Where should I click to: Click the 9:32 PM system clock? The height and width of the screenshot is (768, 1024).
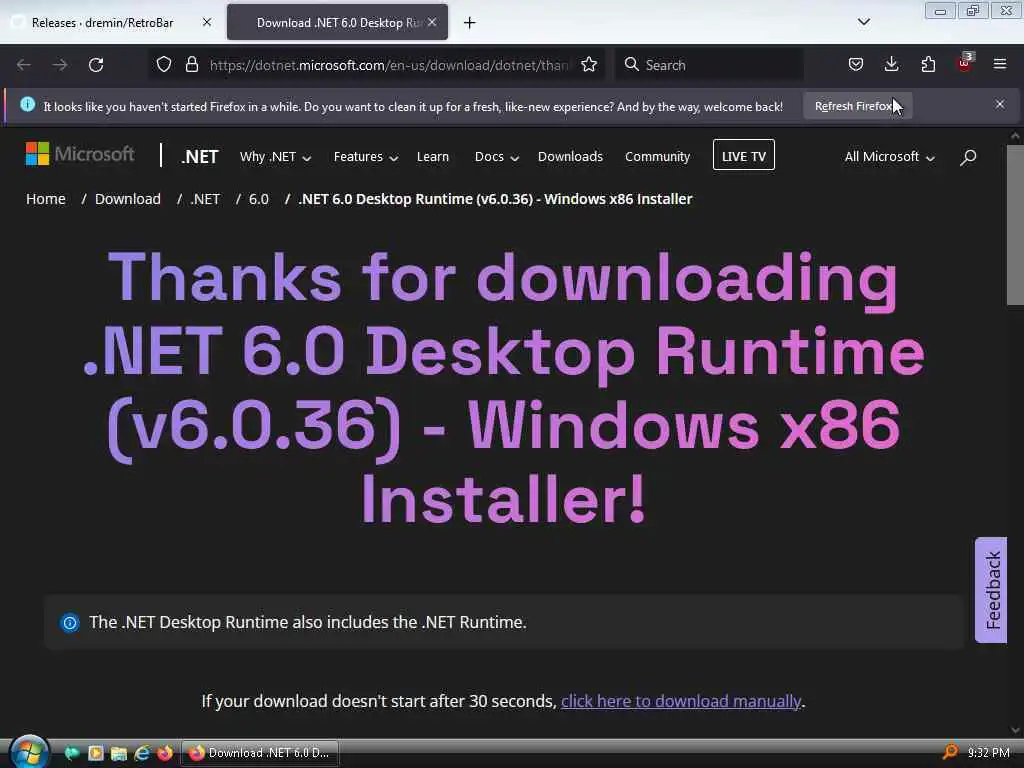point(989,753)
